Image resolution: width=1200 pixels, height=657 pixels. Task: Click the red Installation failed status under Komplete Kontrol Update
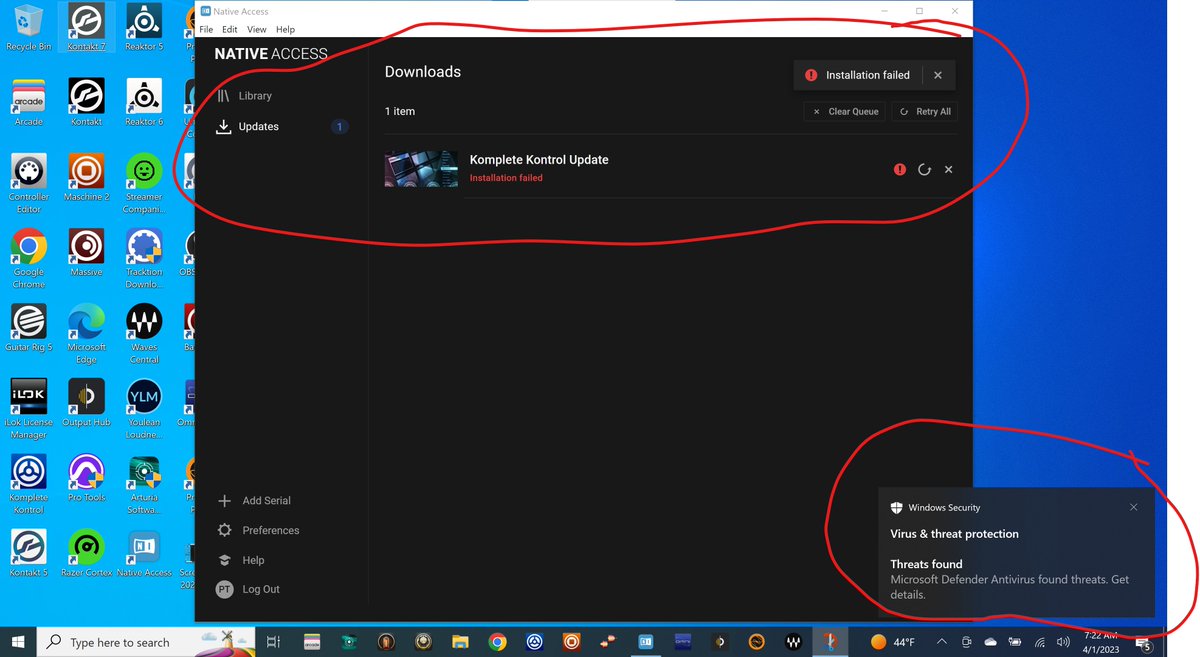click(x=506, y=178)
